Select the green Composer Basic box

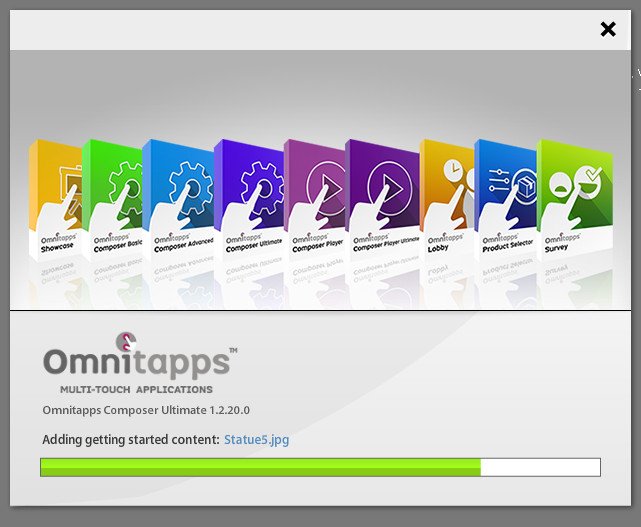coord(112,200)
